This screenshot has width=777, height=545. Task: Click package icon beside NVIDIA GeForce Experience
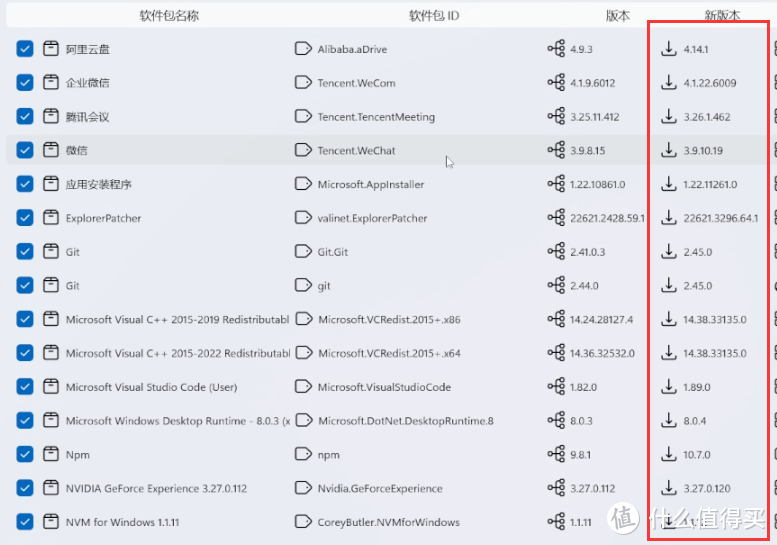tap(51, 488)
